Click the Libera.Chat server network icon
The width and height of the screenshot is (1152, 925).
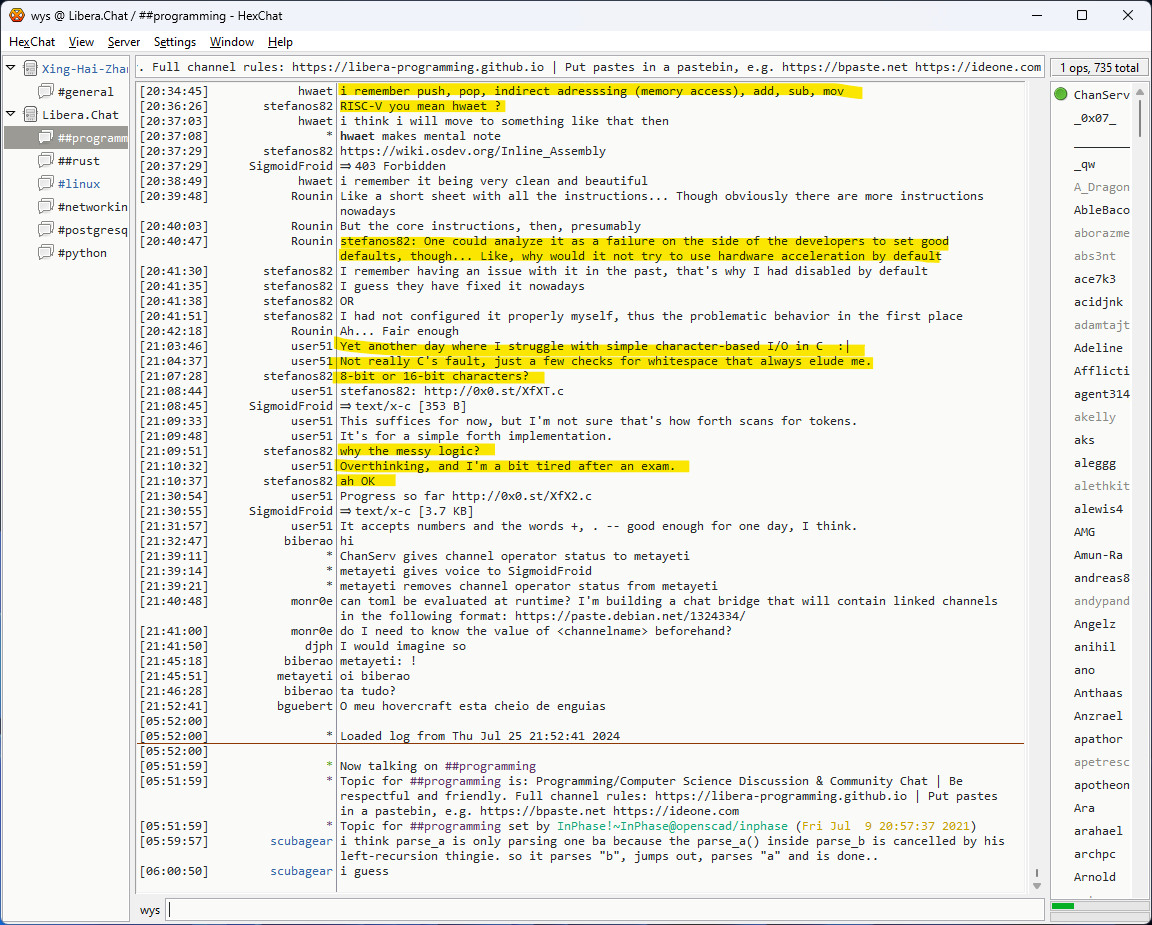[29, 115]
